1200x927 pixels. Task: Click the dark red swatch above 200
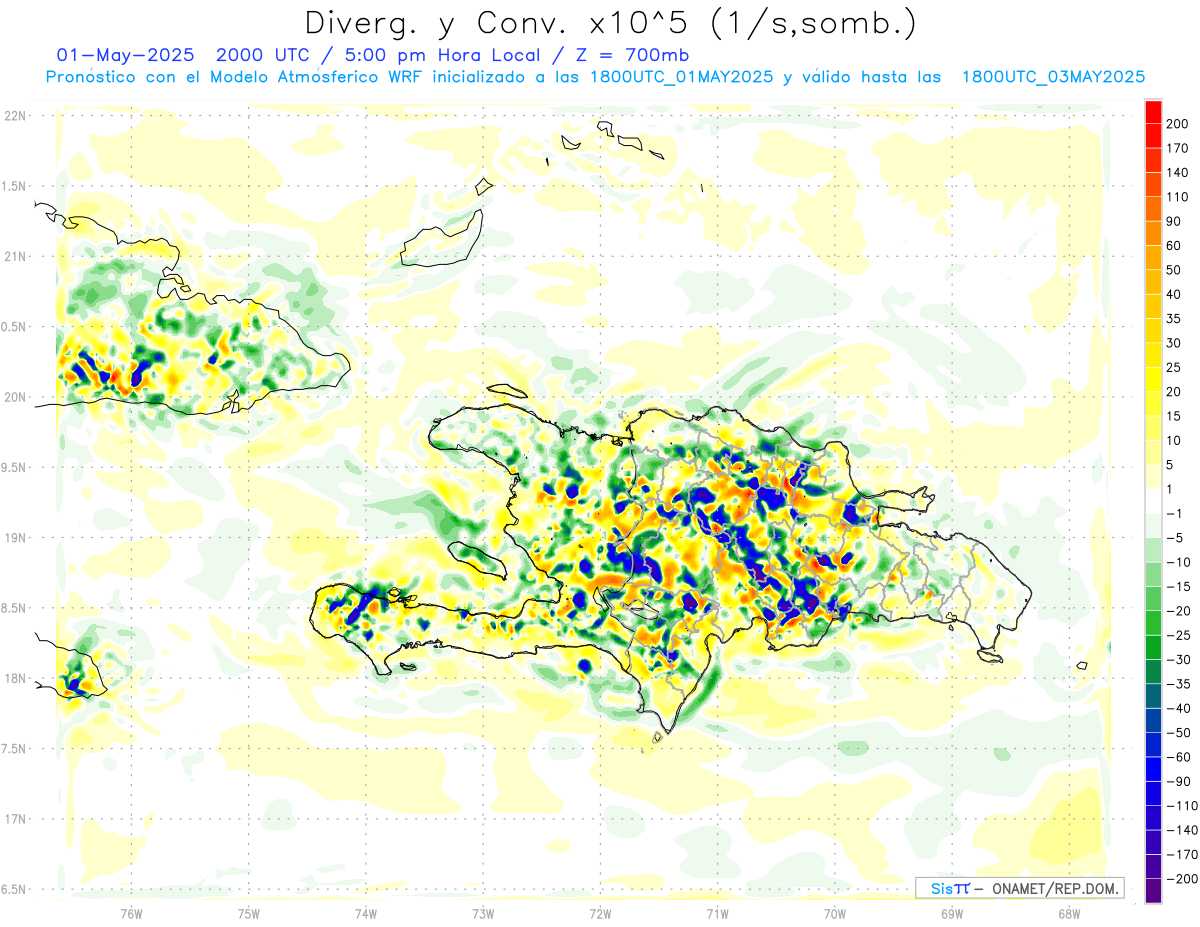click(x=1153, y=111)
